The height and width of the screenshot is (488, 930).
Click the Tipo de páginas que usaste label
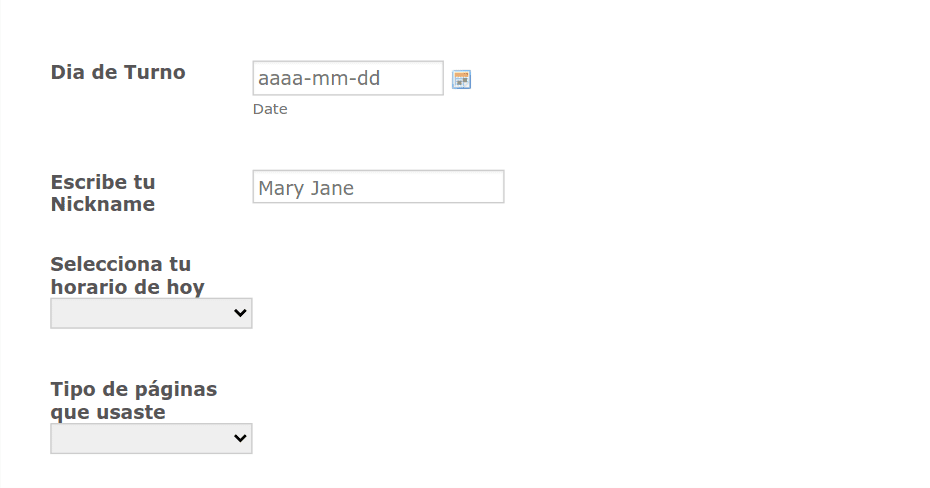[133, 400]
